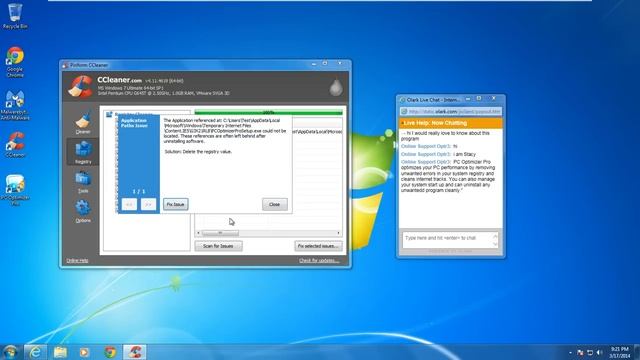Open Google Chrome desktop shortcut
640x360 pixels.
point(15,62)
